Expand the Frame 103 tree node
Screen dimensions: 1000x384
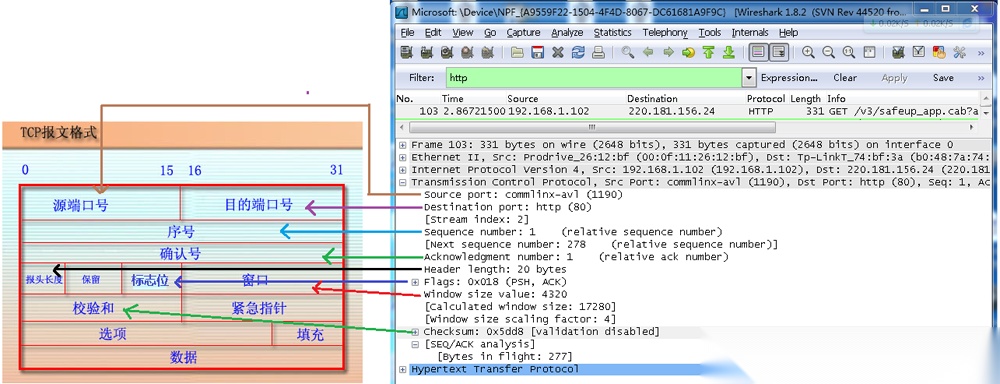(x=402, y=145)
